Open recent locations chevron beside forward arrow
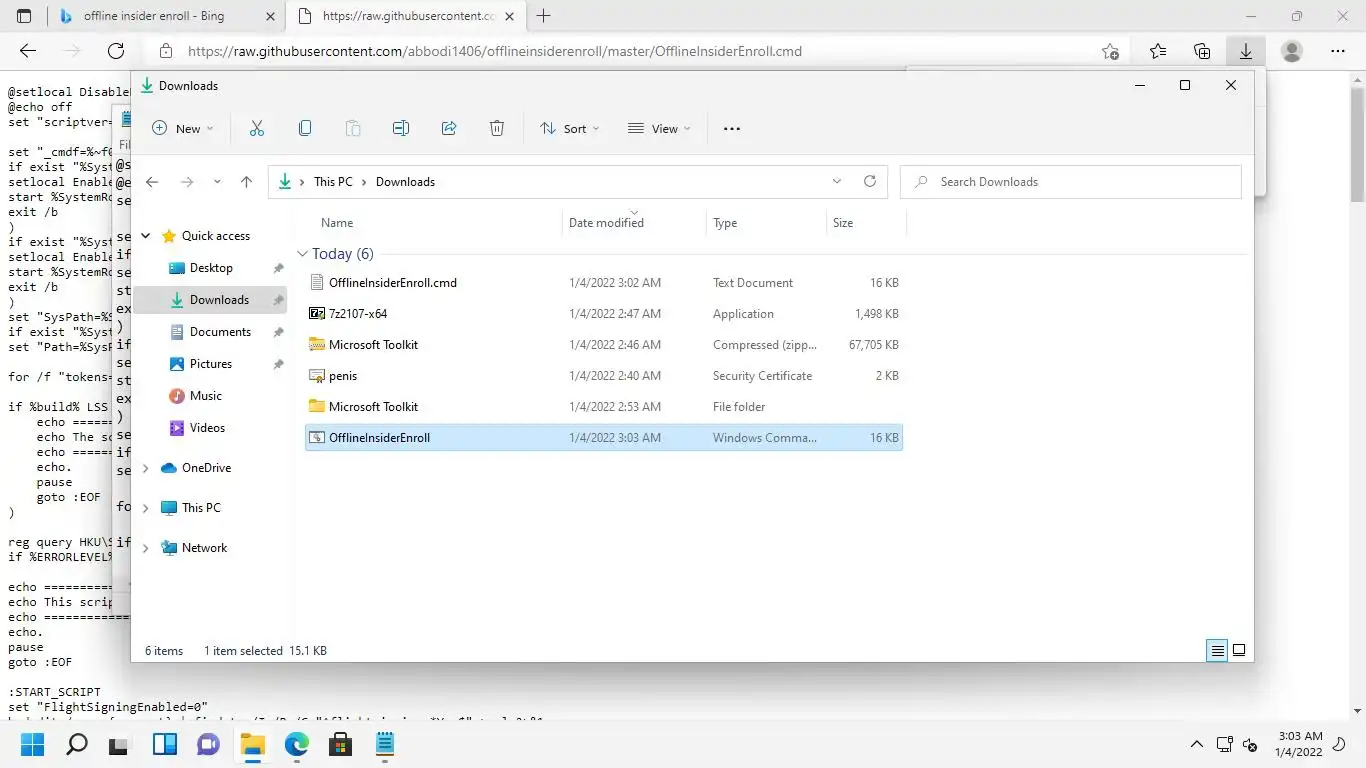The height and width of the screenshot is (768, 1366). tap(217, 182)
